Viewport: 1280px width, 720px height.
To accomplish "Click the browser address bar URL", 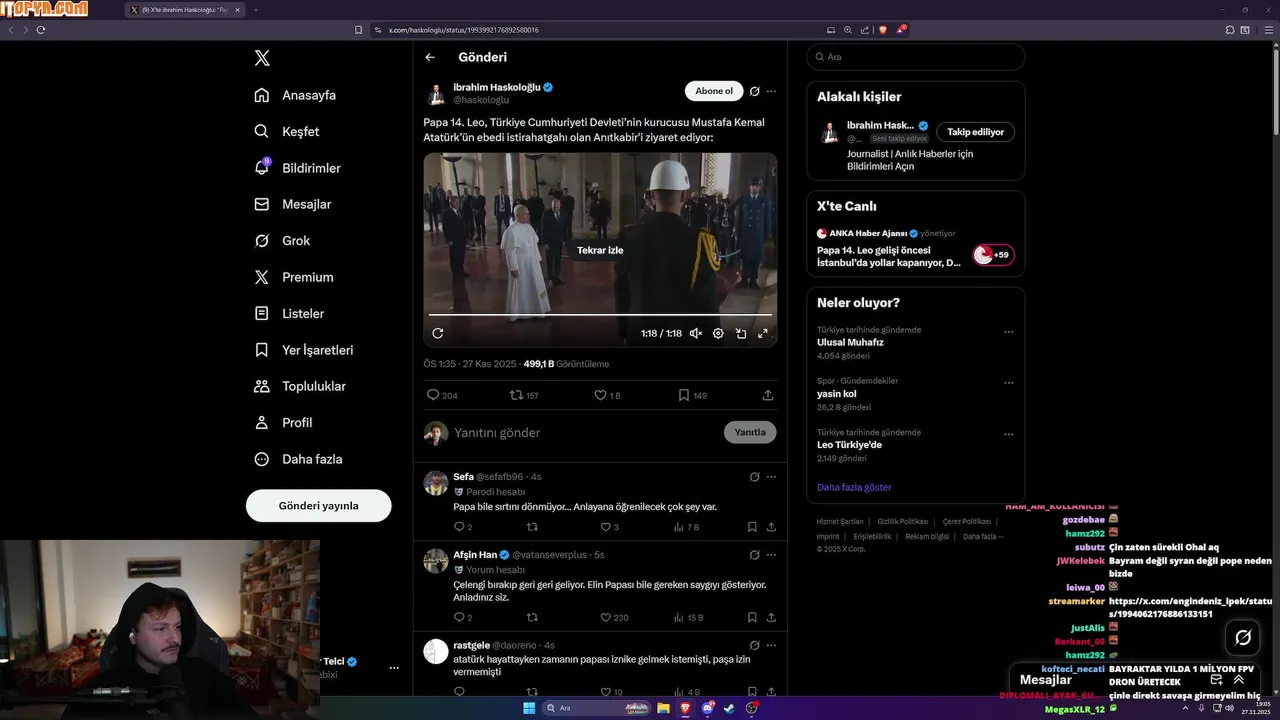I will click(463, 30).
